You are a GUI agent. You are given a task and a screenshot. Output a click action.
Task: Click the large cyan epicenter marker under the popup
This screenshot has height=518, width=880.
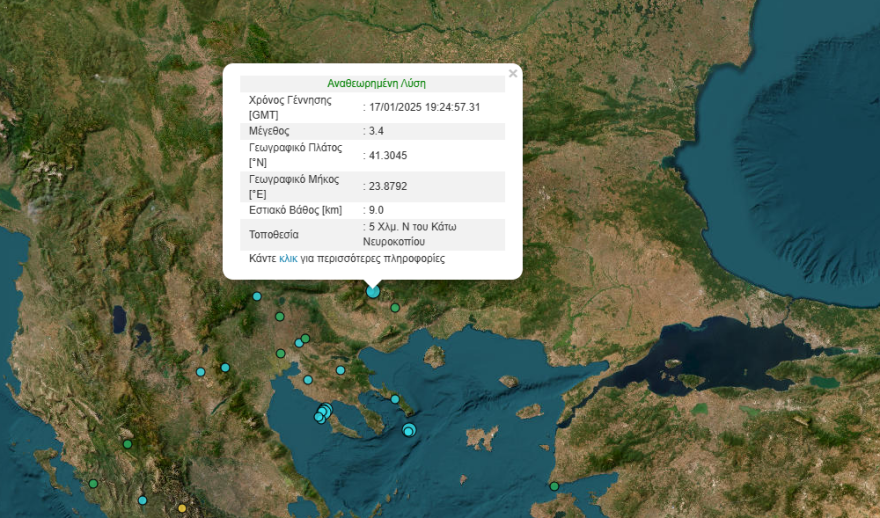click(373, 291)
